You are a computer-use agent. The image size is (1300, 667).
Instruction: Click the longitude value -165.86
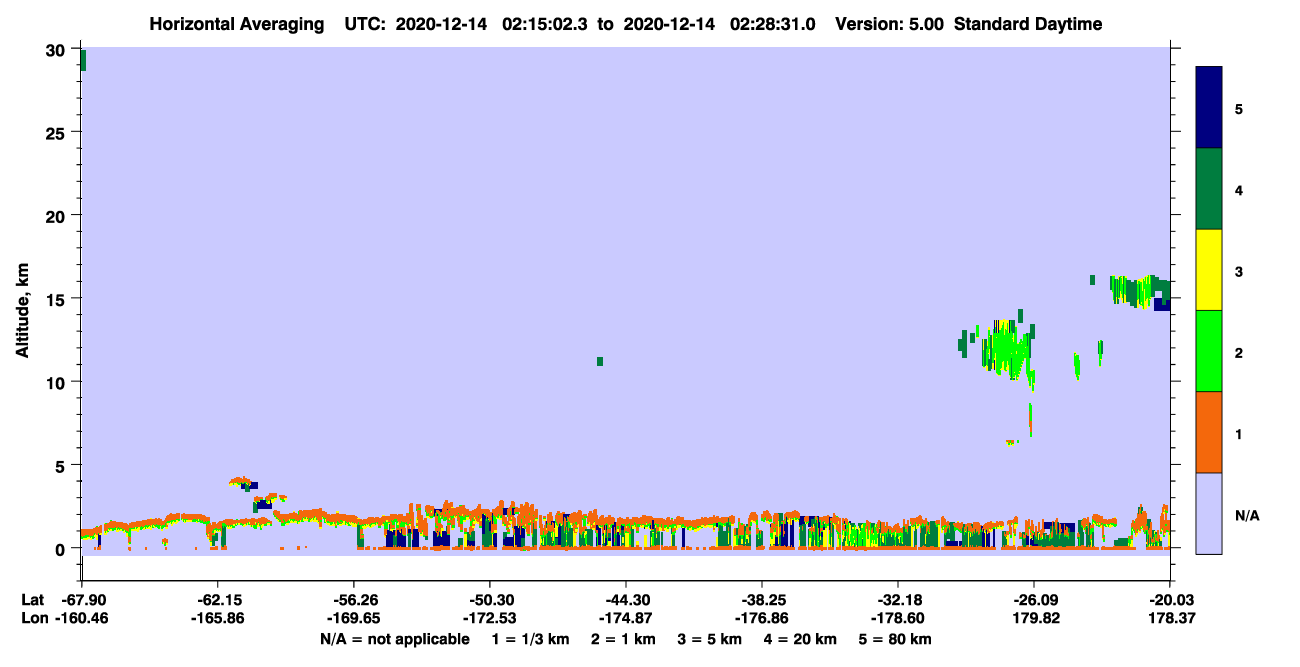[217, 619]
